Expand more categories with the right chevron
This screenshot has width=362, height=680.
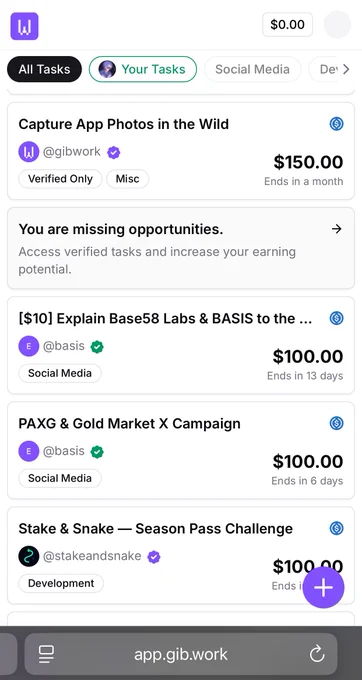[x=346, y=69]
